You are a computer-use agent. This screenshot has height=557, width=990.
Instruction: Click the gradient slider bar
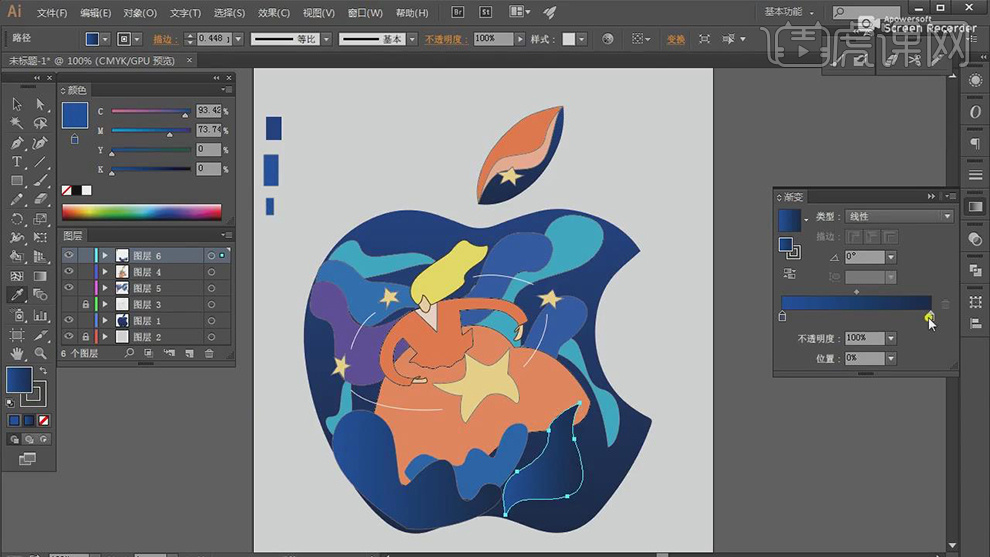pos(856,303)
